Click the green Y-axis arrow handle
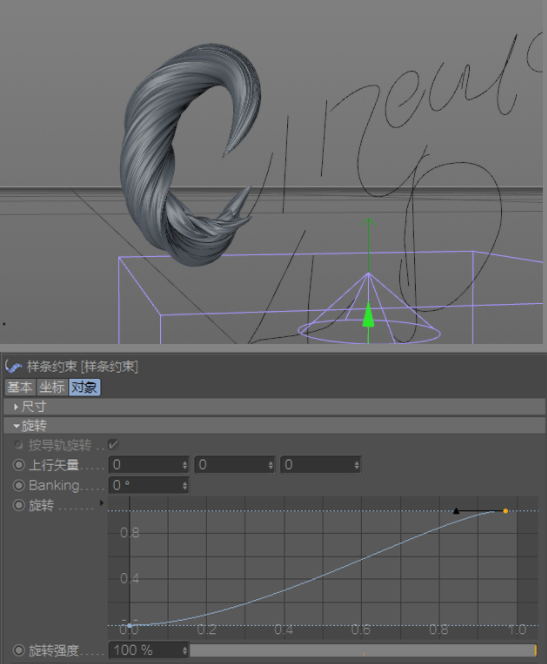This screenshot has height=664, width=547. click(368, 315)
